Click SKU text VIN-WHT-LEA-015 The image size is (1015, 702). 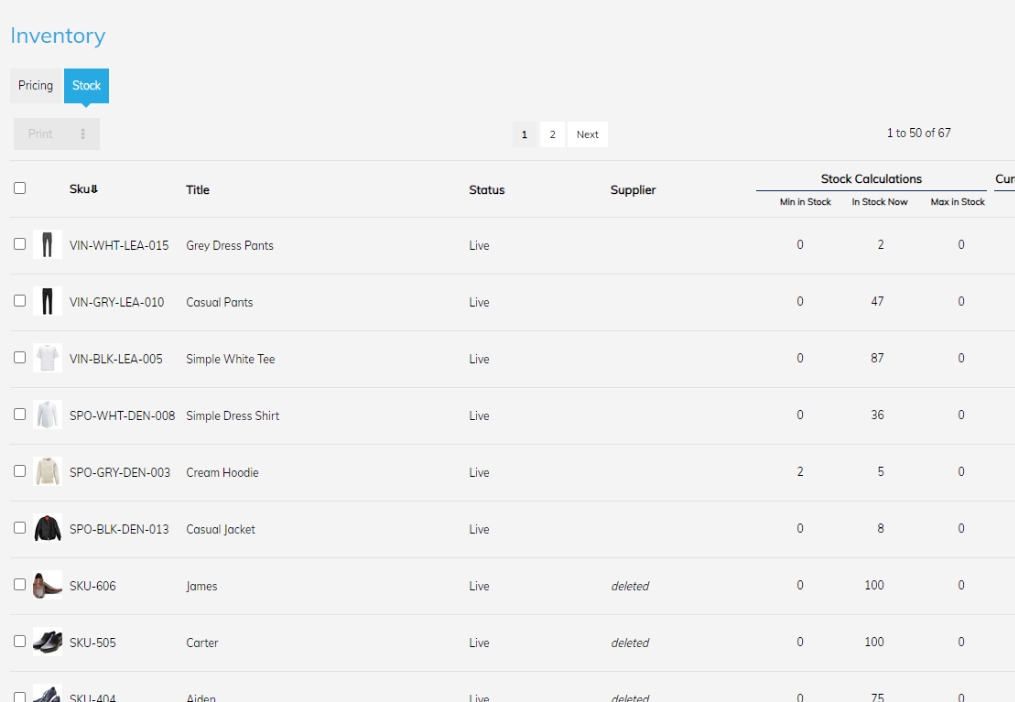tap(119, 245)
